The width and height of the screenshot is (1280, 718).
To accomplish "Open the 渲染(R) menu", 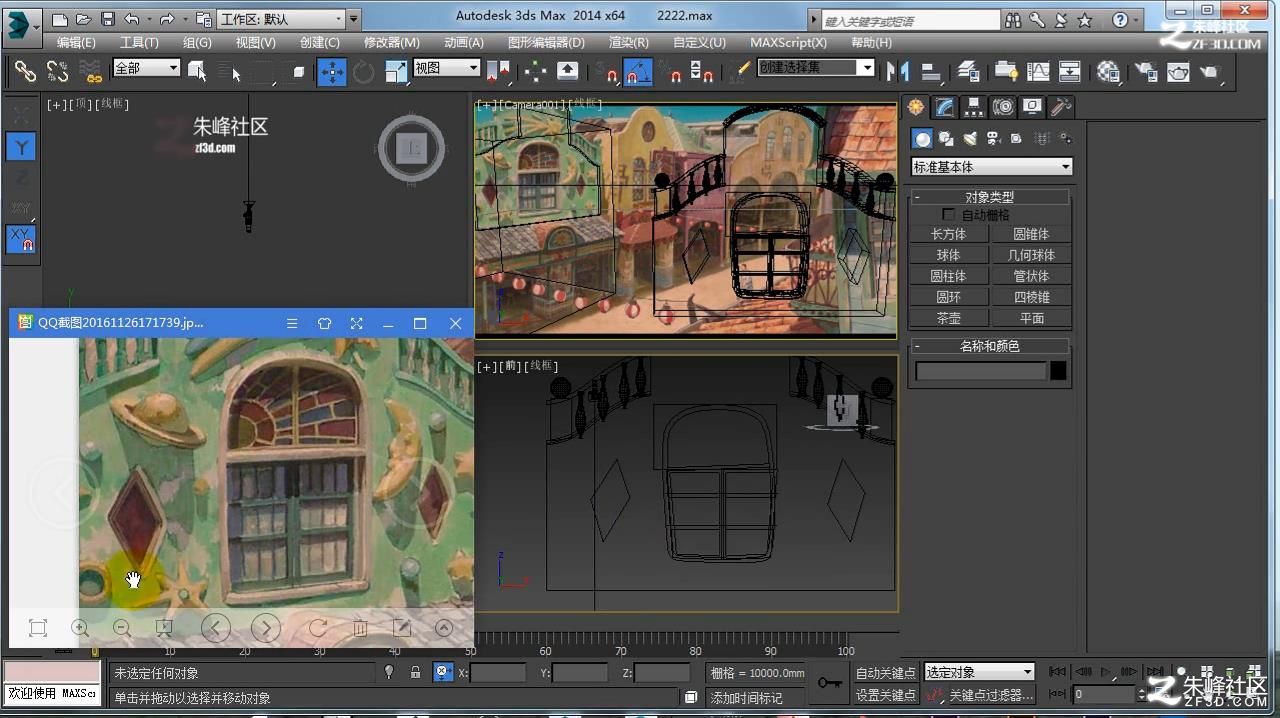I will (x=629, y=42).
